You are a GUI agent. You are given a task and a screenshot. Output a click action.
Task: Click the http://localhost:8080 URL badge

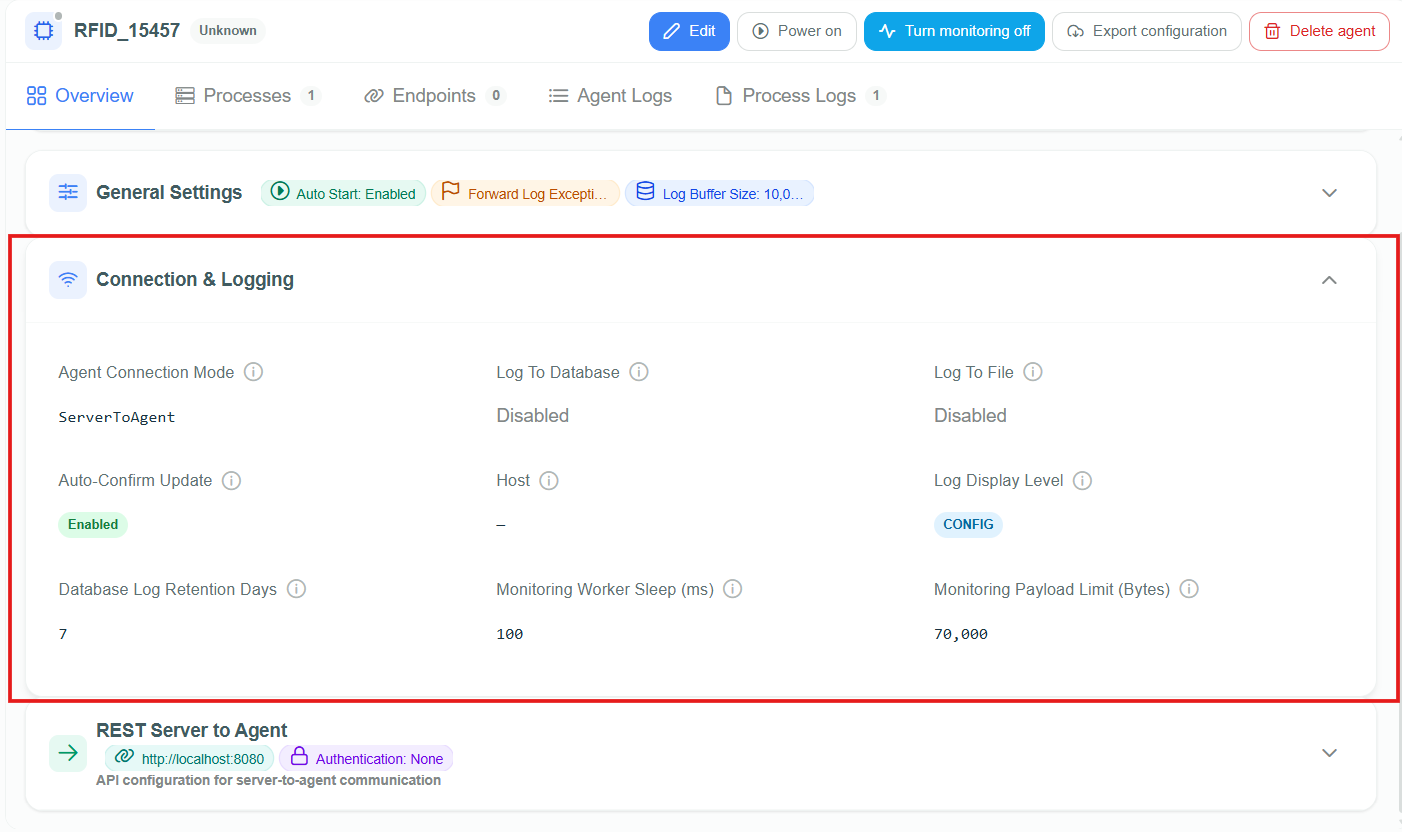tap(189, 759)
